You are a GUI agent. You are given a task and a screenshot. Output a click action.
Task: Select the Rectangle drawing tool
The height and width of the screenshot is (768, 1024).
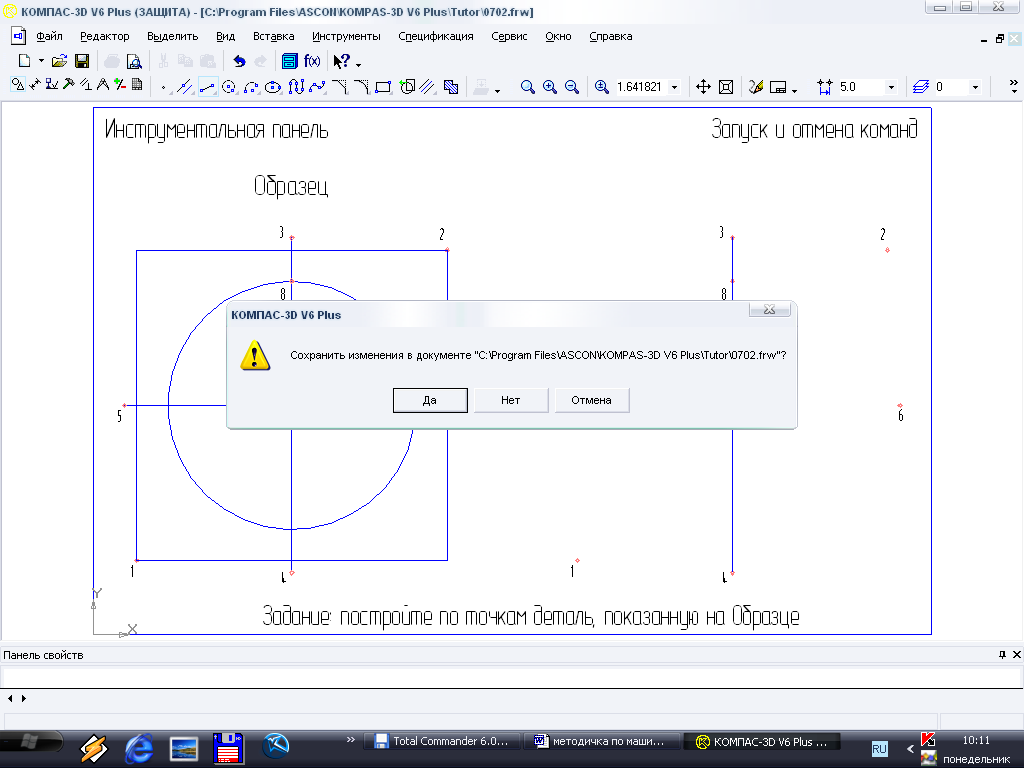(x=383, y=87)
